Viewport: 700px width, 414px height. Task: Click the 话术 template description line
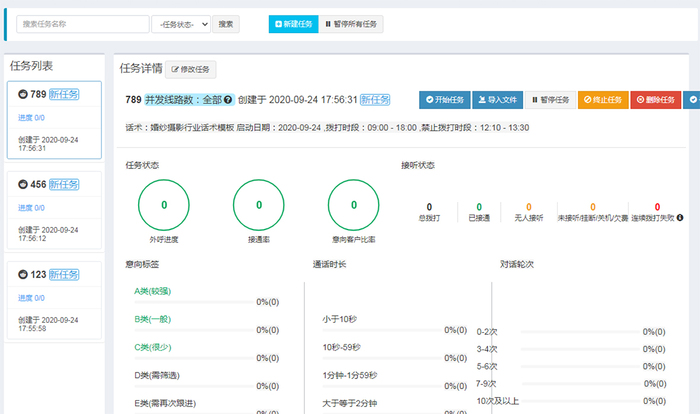(x=327, y=128)
